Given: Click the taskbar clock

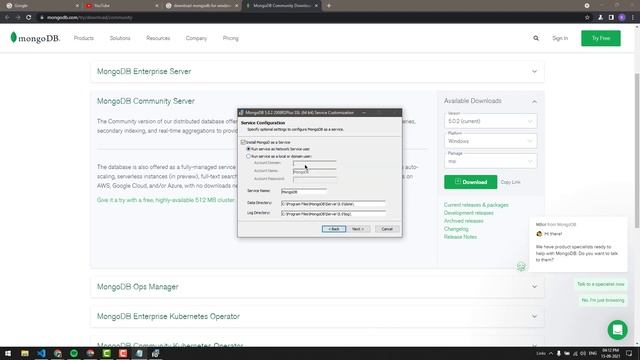Looking at the screenshot, I should (x=610, y=353).
